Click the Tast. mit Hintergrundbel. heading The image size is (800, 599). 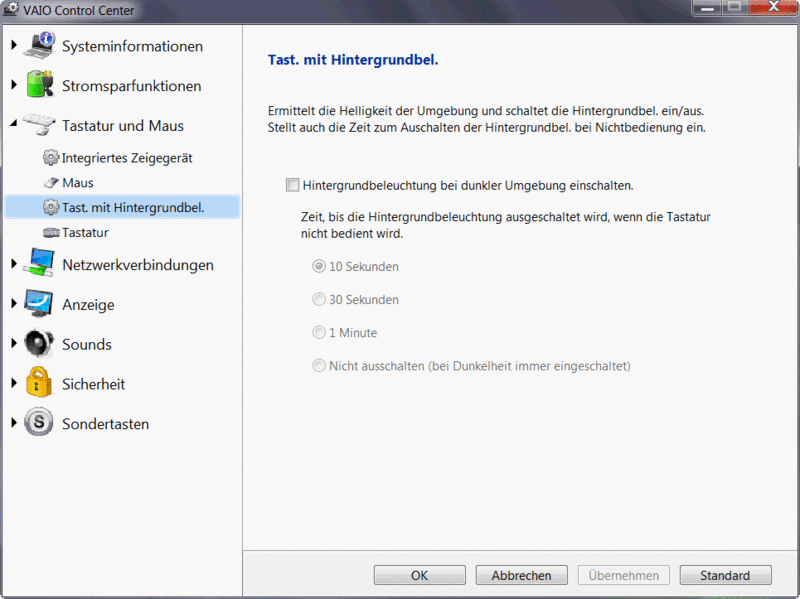click(x=353, y=60)
